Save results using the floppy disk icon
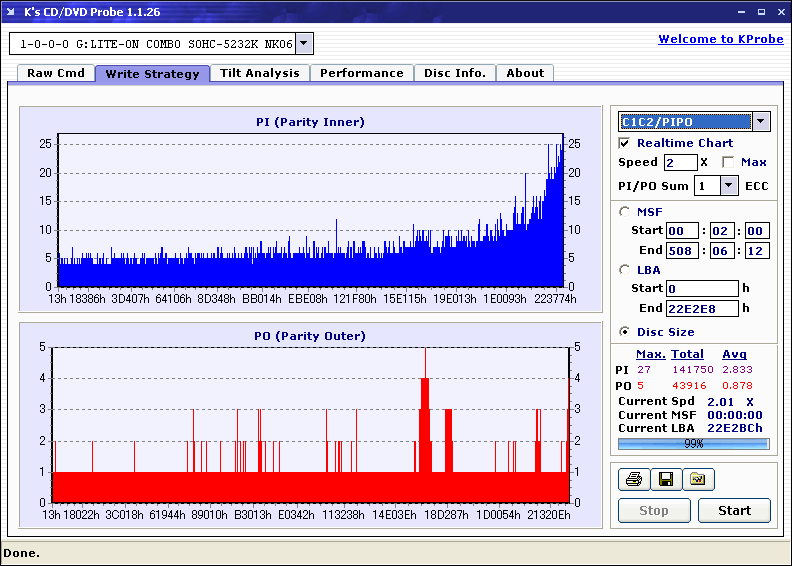 (x=665, y=480)
